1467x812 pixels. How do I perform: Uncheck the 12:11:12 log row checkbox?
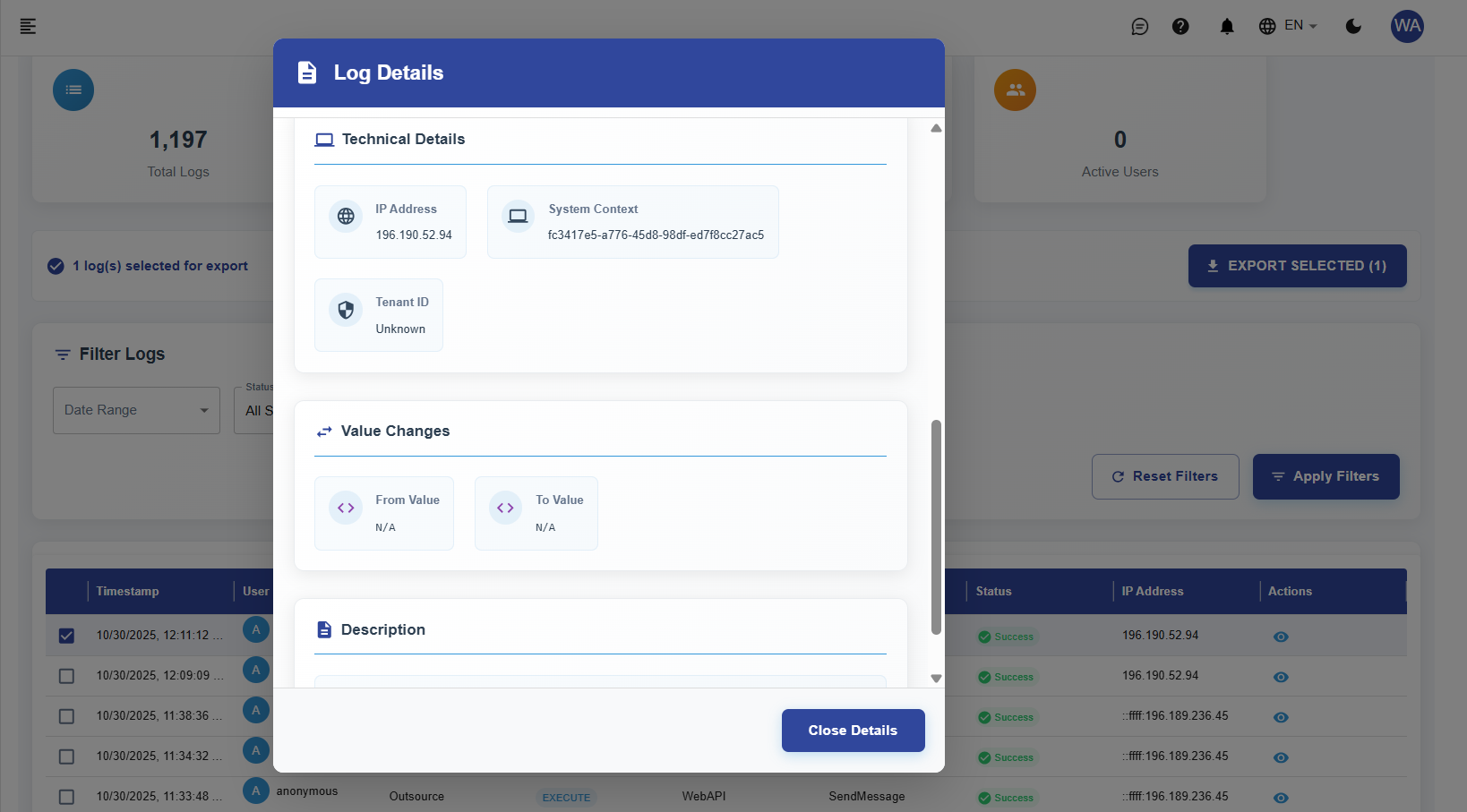[x=66, y=636]
